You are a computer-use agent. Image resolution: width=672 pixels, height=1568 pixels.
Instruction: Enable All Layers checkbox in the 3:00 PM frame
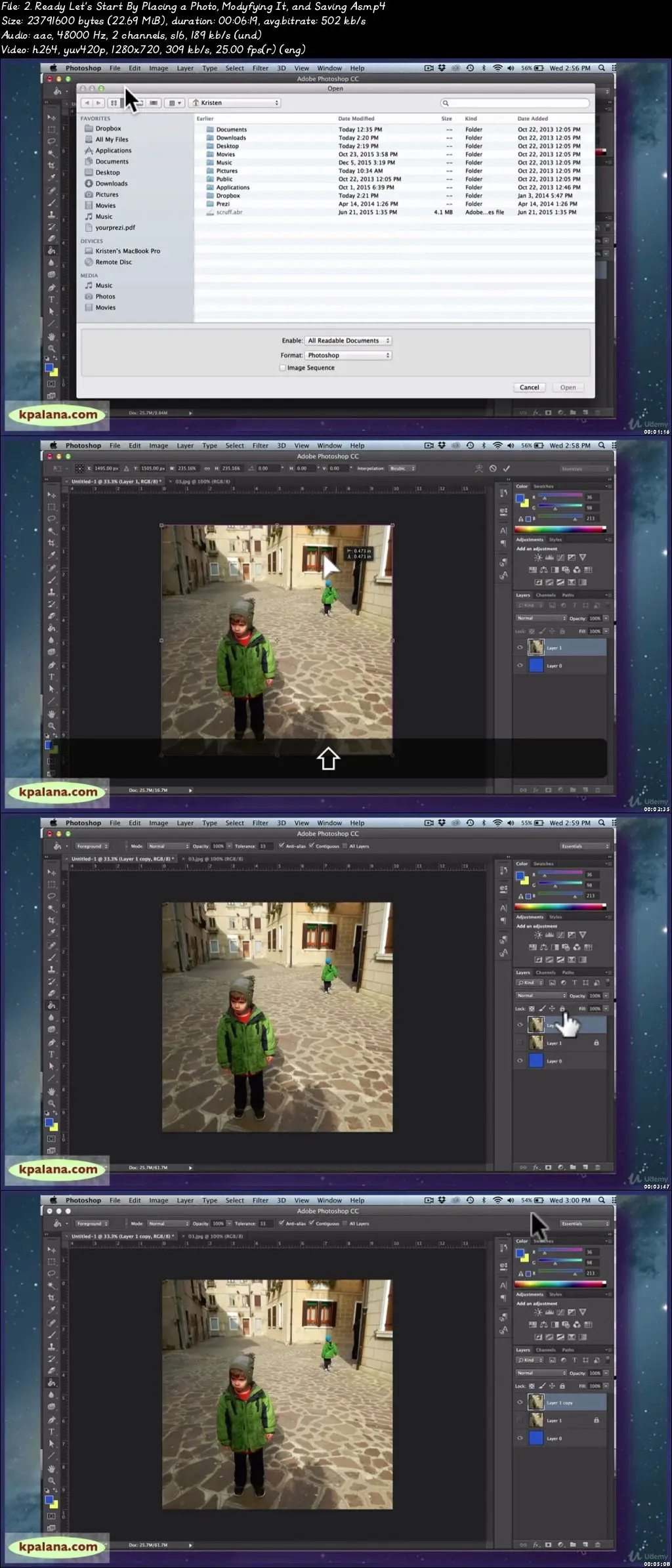[x=345, y=1223]
